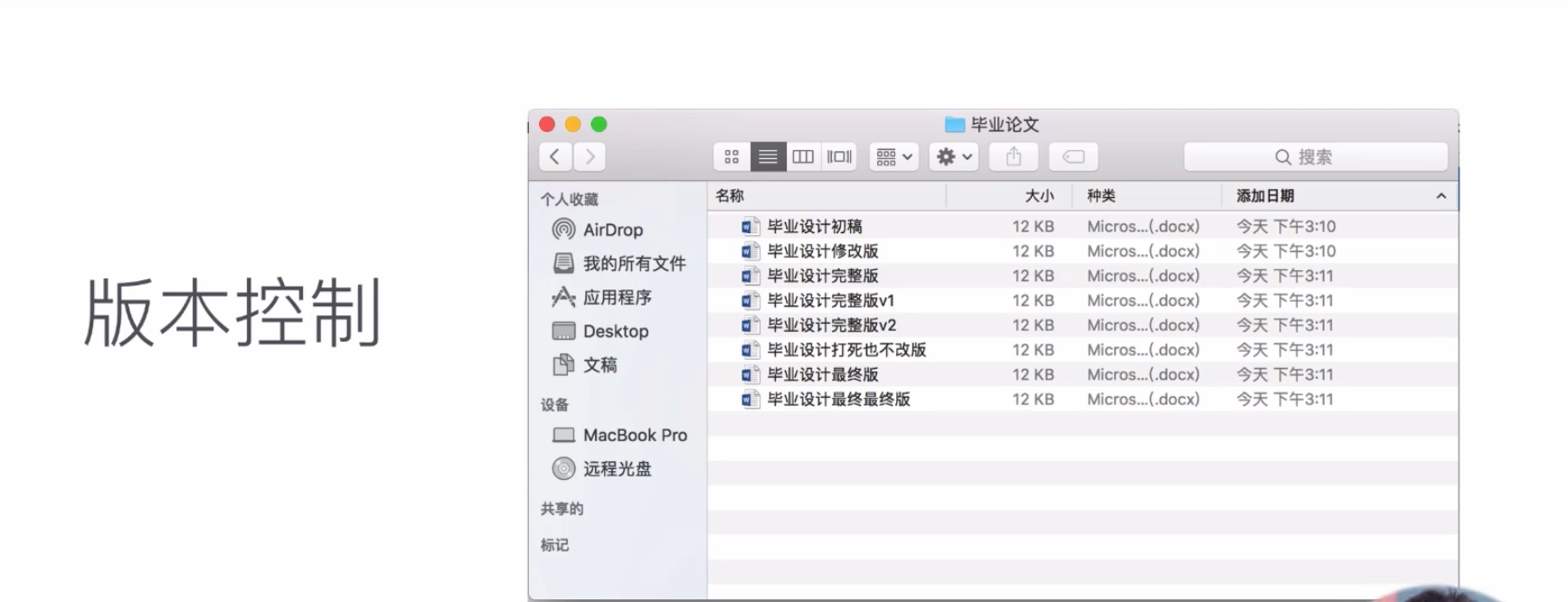
Task: Click the Word icon of 毕业设计最终最终版
Action: (x=750, y=400)
